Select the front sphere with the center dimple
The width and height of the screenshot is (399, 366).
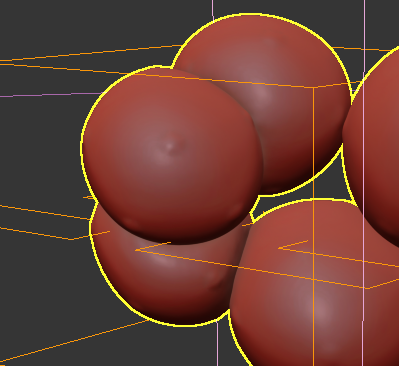click(172, 155)
